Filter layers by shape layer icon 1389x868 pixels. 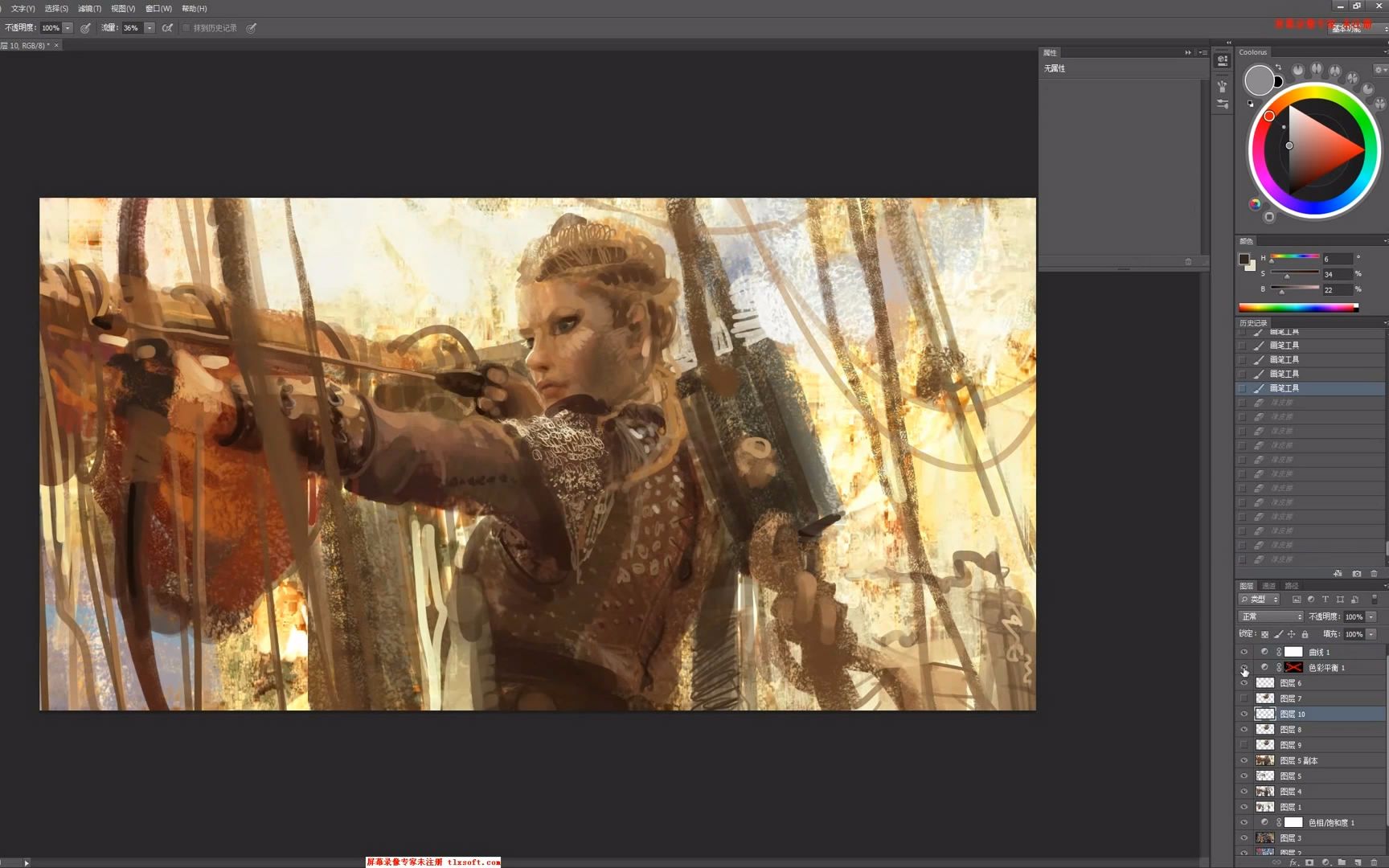click(x=1340, y=600)
